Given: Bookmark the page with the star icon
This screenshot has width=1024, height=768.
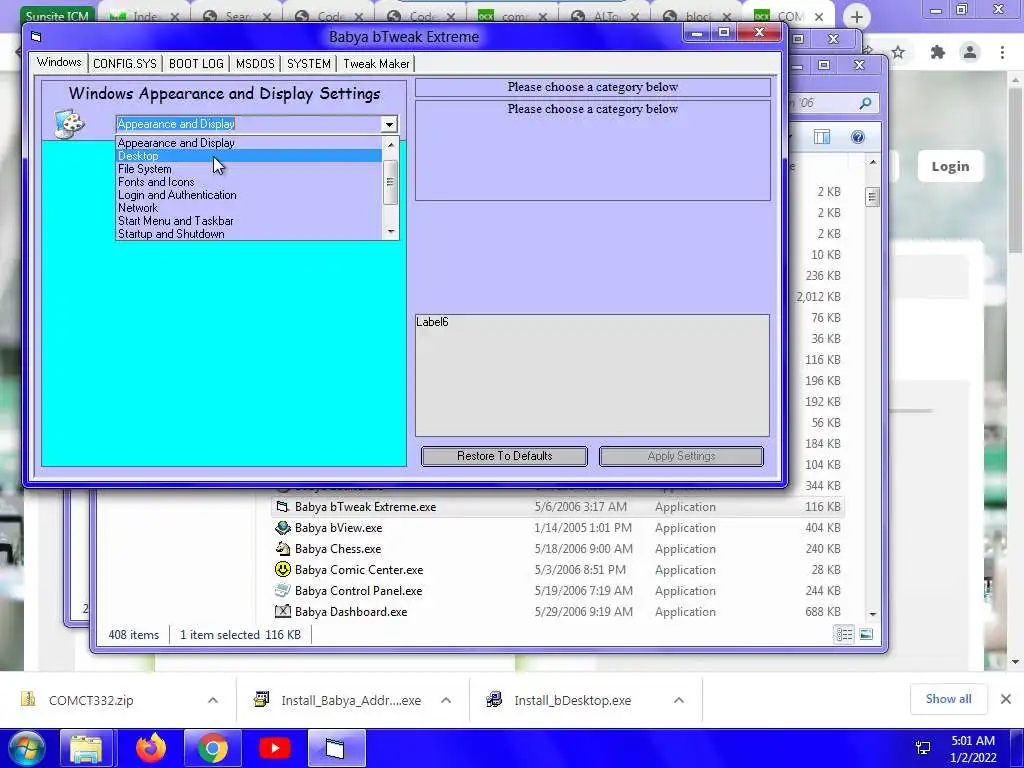Looking at the screenshot, I should pyautogui.click(x=899, y=52).
